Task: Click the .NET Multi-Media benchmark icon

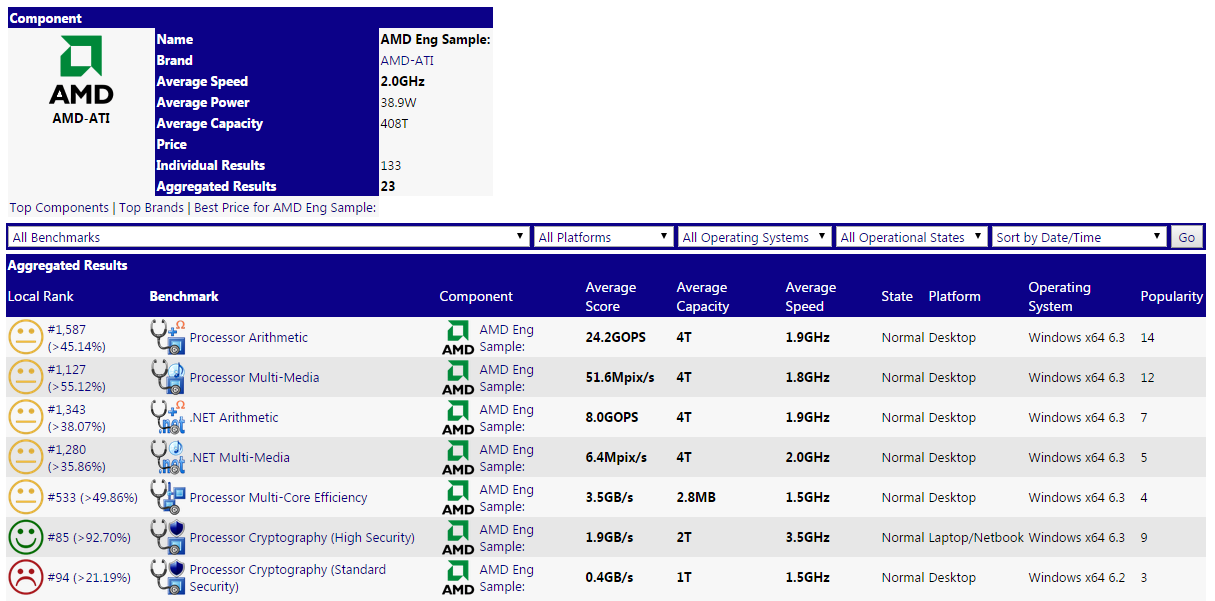Action: coord(168,457)
